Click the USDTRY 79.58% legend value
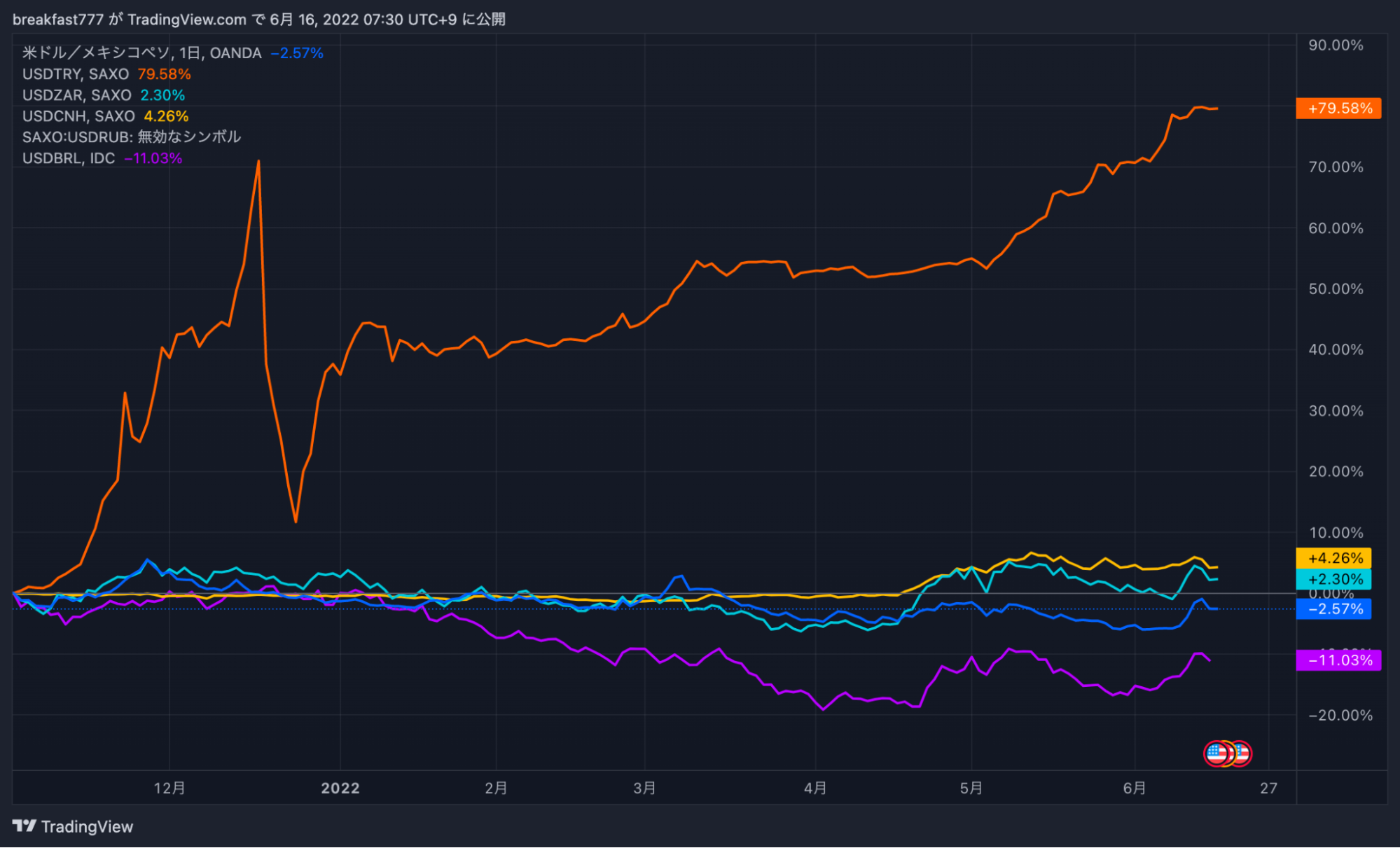This screenshot has width=1400, height=848. (x=164, y=74)
